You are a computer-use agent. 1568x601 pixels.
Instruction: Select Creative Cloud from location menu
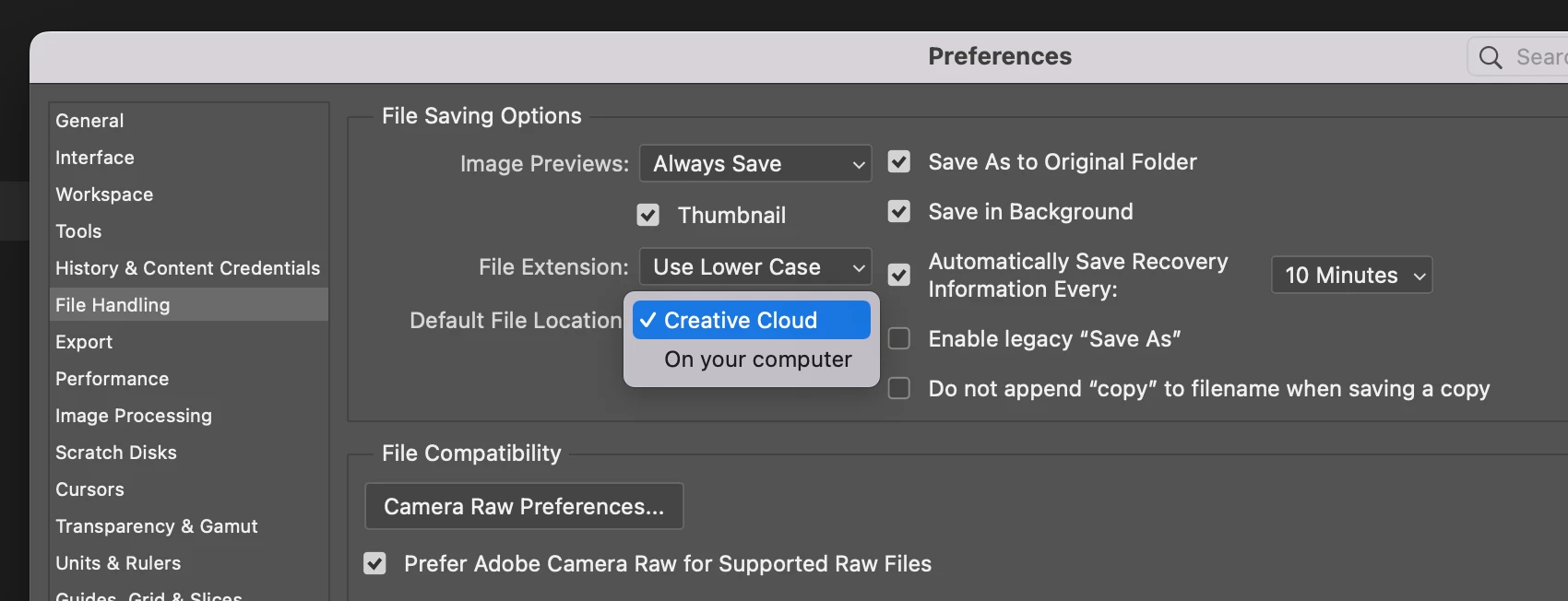click(x=751, y=320)
